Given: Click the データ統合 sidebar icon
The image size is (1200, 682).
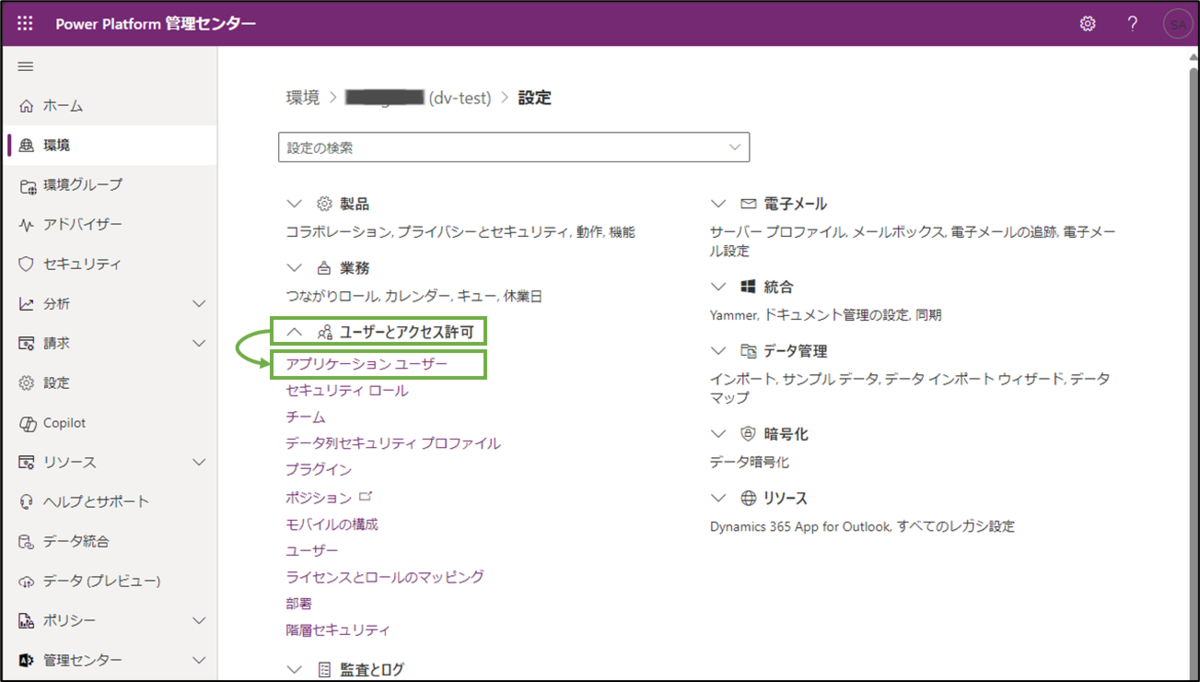Looking at the screenshot, I should [x=27, y=542].
